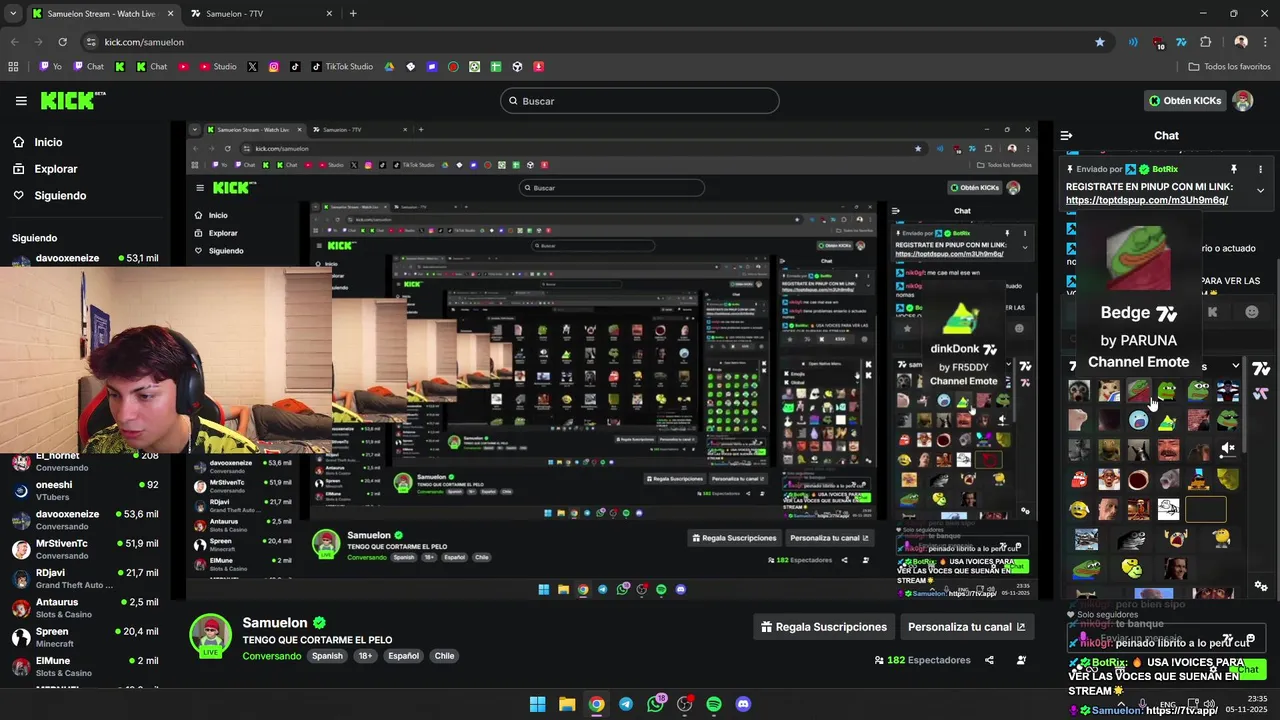Screen dimensions: 1280x720
Task: Open the Kick hamburger side menu
Action: coord(21,101)
